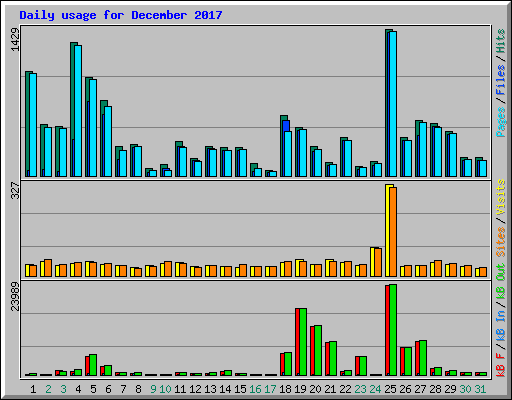Click day label 15 on the x-axis
512x400 pixels.
pos(240,389)
